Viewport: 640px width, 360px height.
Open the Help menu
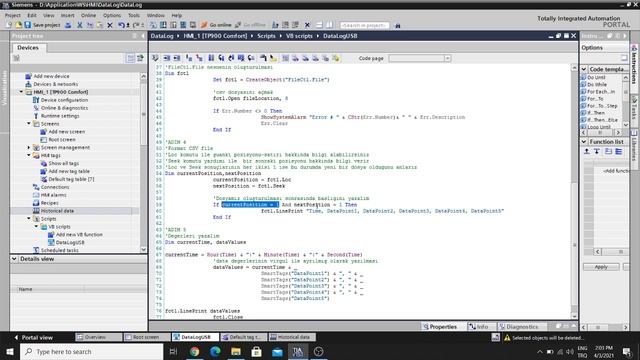(x=176, y=15)
